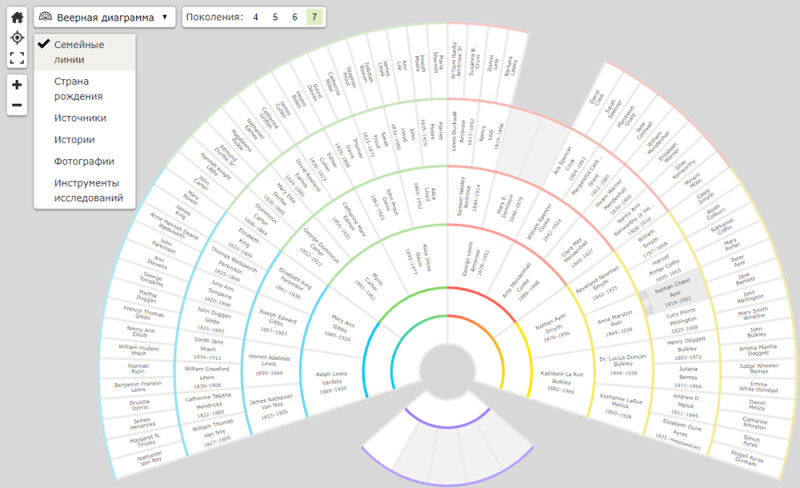This screenshot has width=800, height=488.
Task: Select William Spencer Cooke segment
Action: tap(544, 223)
